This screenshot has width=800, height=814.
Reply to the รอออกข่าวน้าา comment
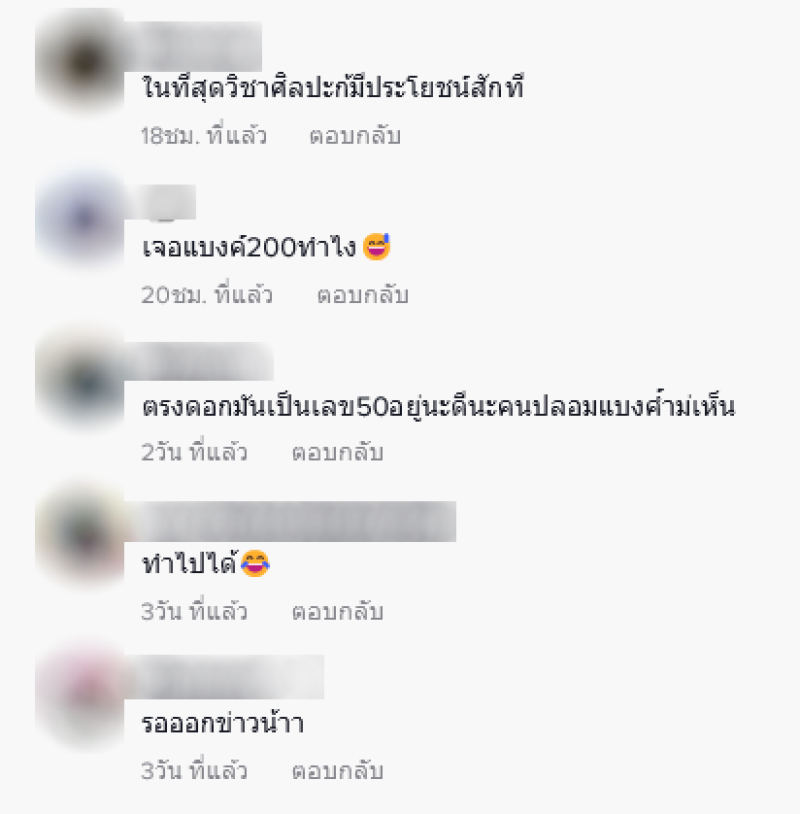coord(337,770)
